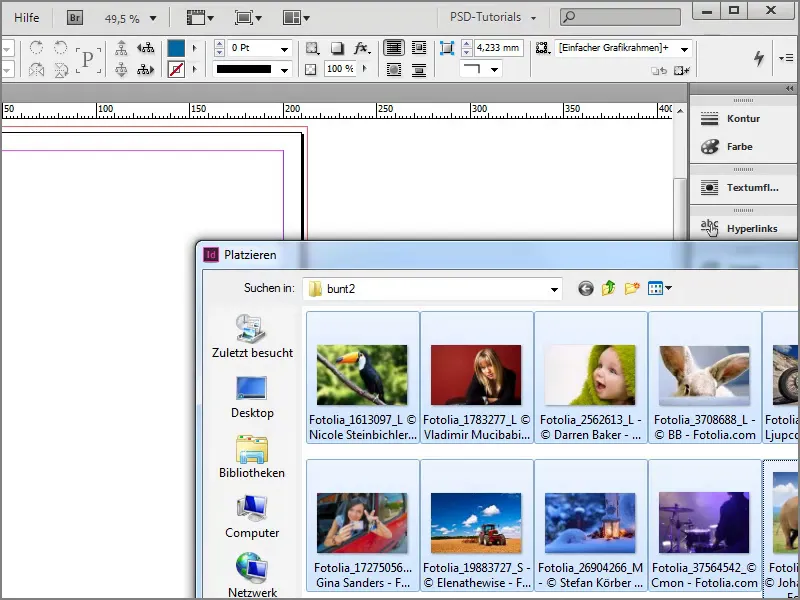Select Fotolia_1783277_L woman thumbnail

click(477, 377)
